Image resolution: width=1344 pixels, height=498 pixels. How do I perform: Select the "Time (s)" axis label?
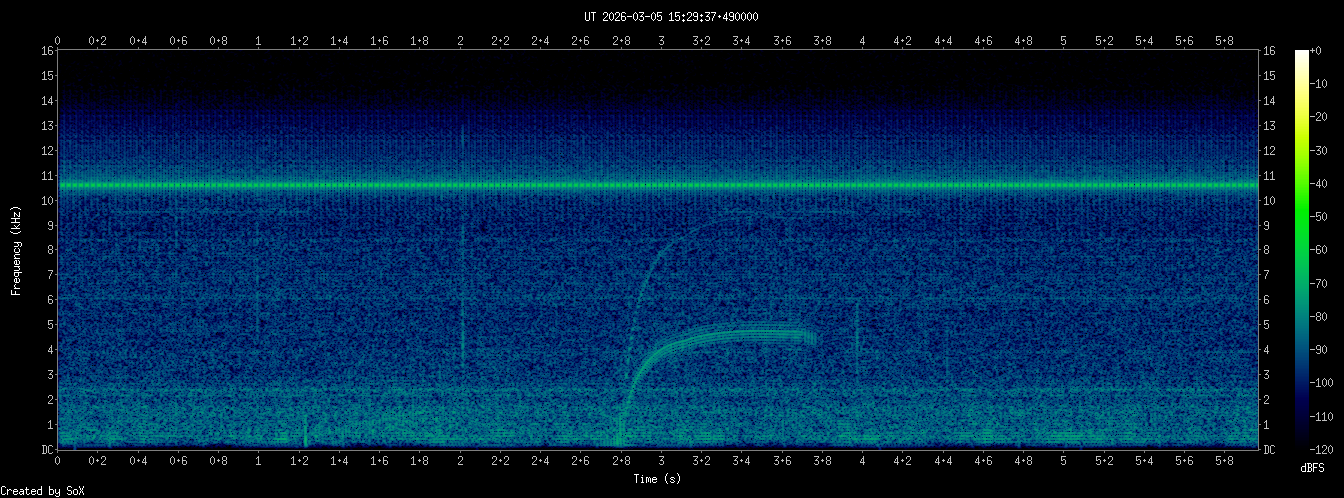click(x=658, y=479)
